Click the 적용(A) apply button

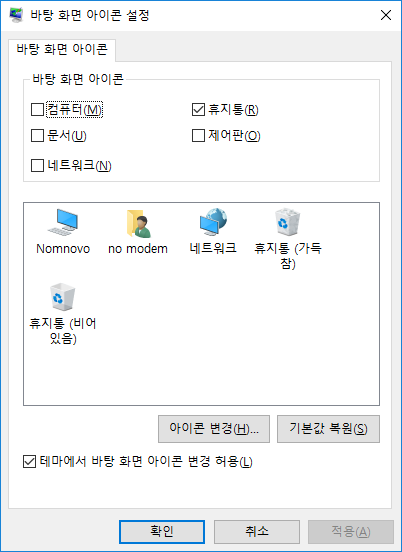pyautogui.click(x=351, y=532)
